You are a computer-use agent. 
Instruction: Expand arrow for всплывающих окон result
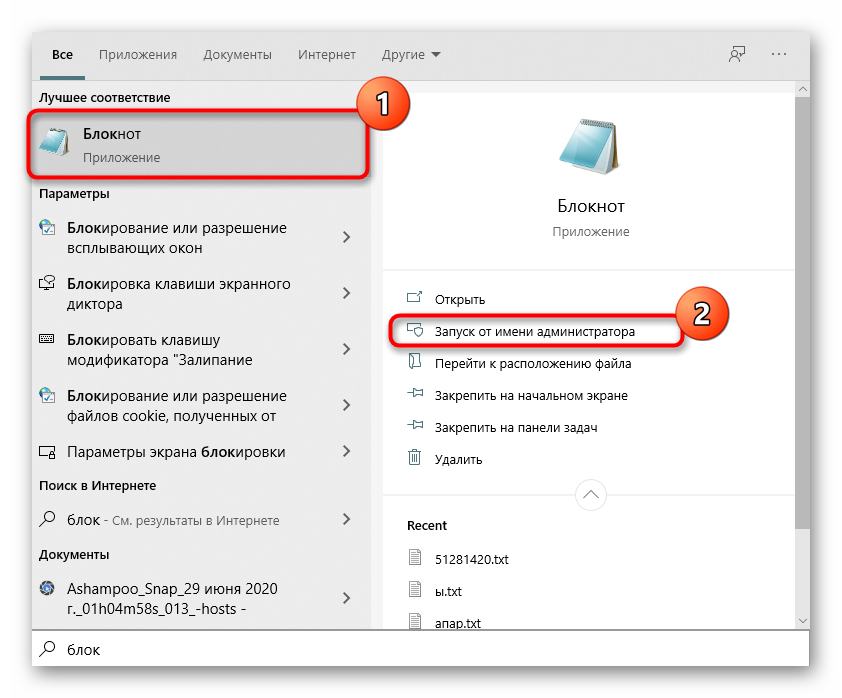346,237
